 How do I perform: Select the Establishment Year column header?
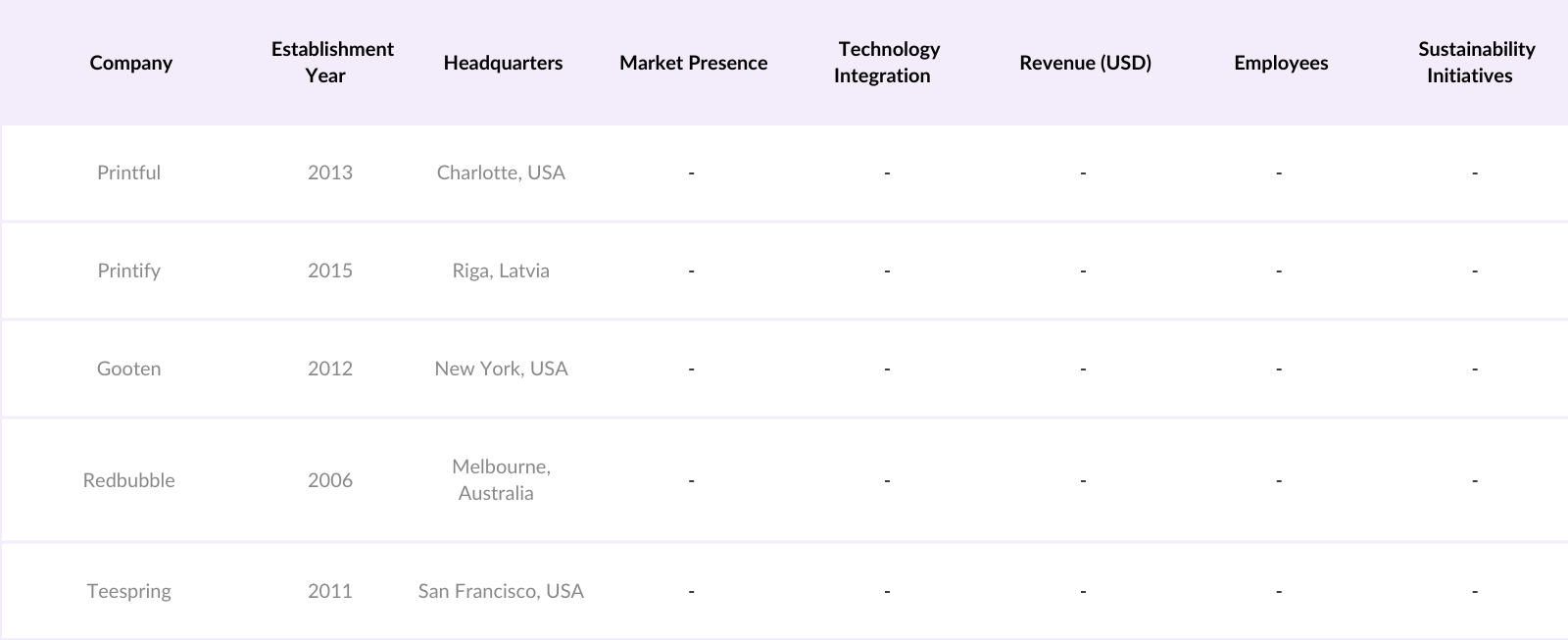332,63
